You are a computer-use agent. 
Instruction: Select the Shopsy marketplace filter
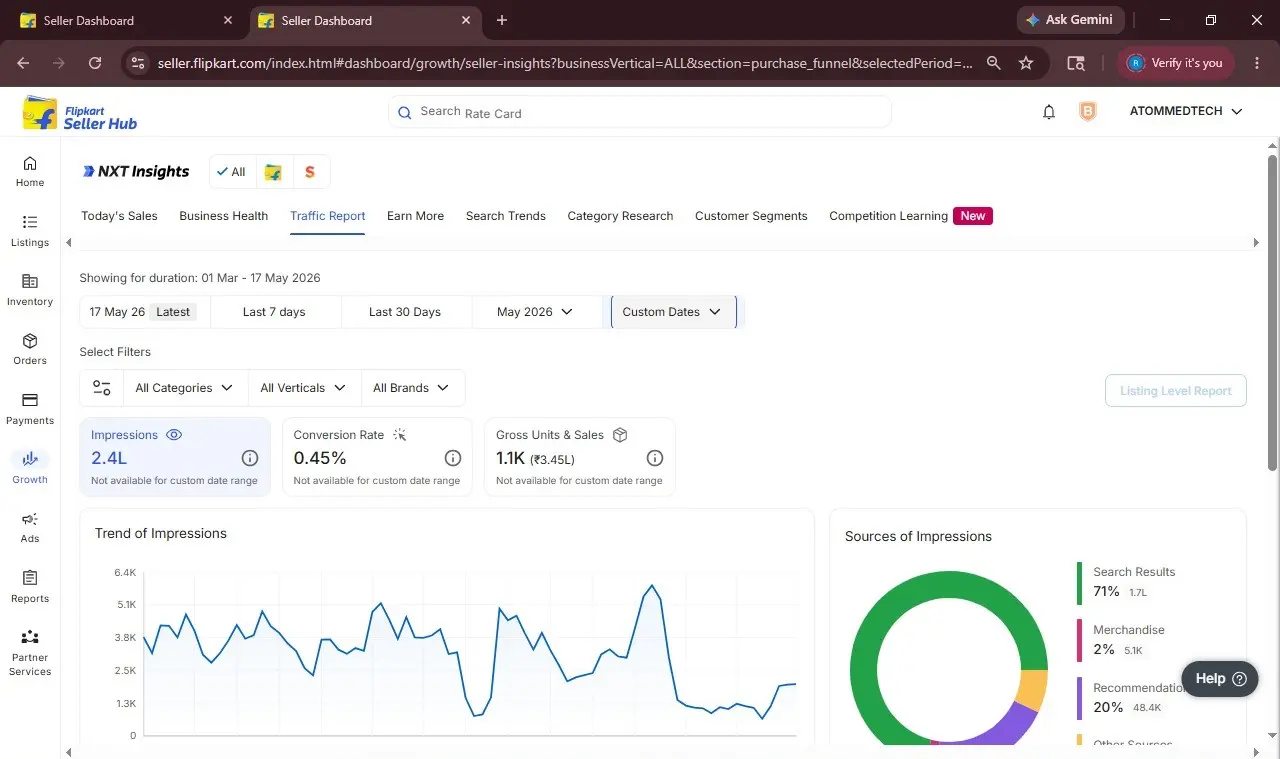coord(310,172)
